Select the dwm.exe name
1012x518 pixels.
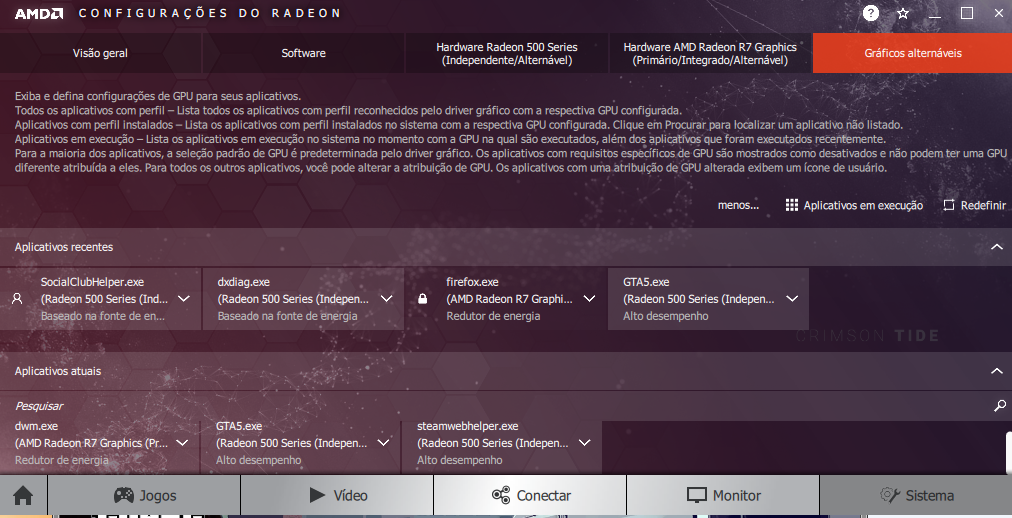click(36, 426)
